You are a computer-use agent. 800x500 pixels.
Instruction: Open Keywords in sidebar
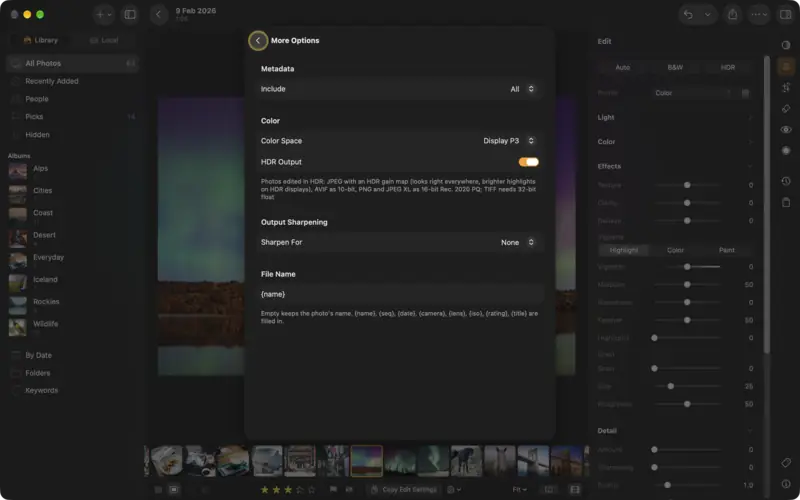[x=72, y=390]
